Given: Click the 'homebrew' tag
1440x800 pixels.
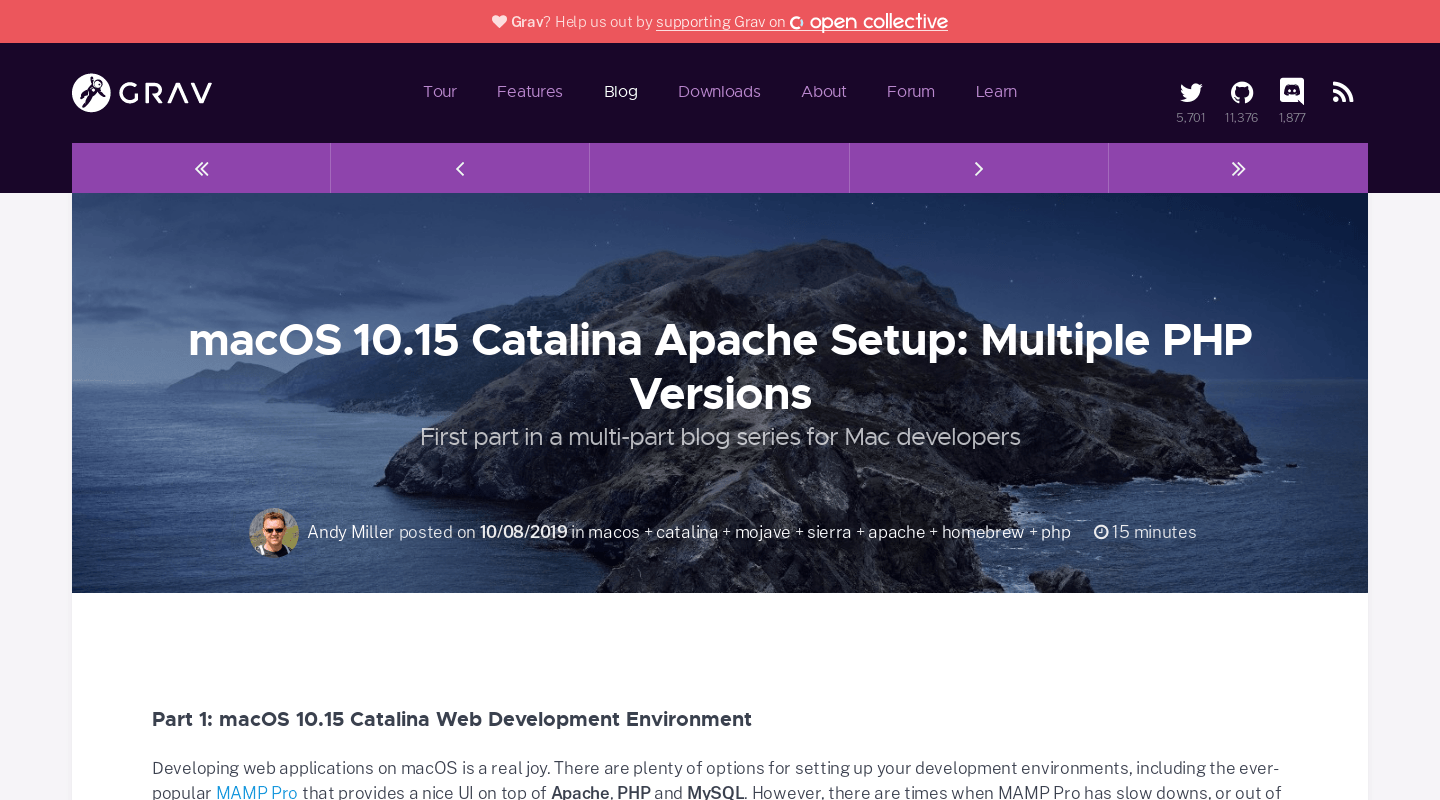Looking at the screenshot, I should point(983,532).
